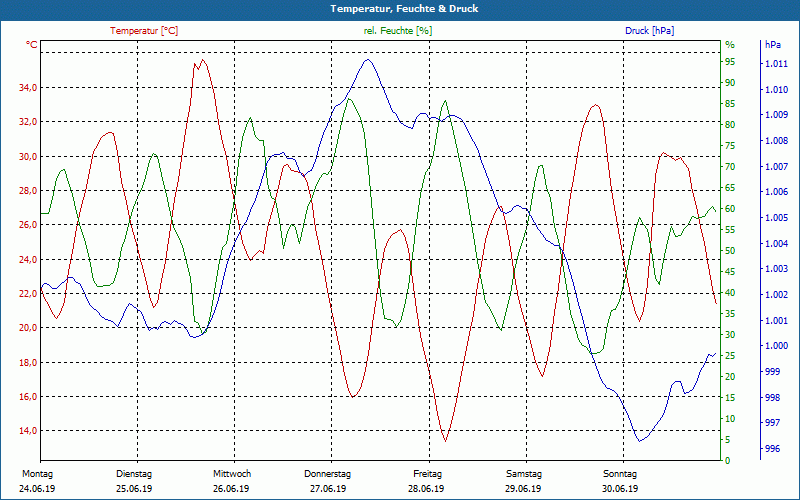Click humidity axis value '65'
The height and width of the screenshot is (500, 800).
pyautogui.click(x=730, y=188)
